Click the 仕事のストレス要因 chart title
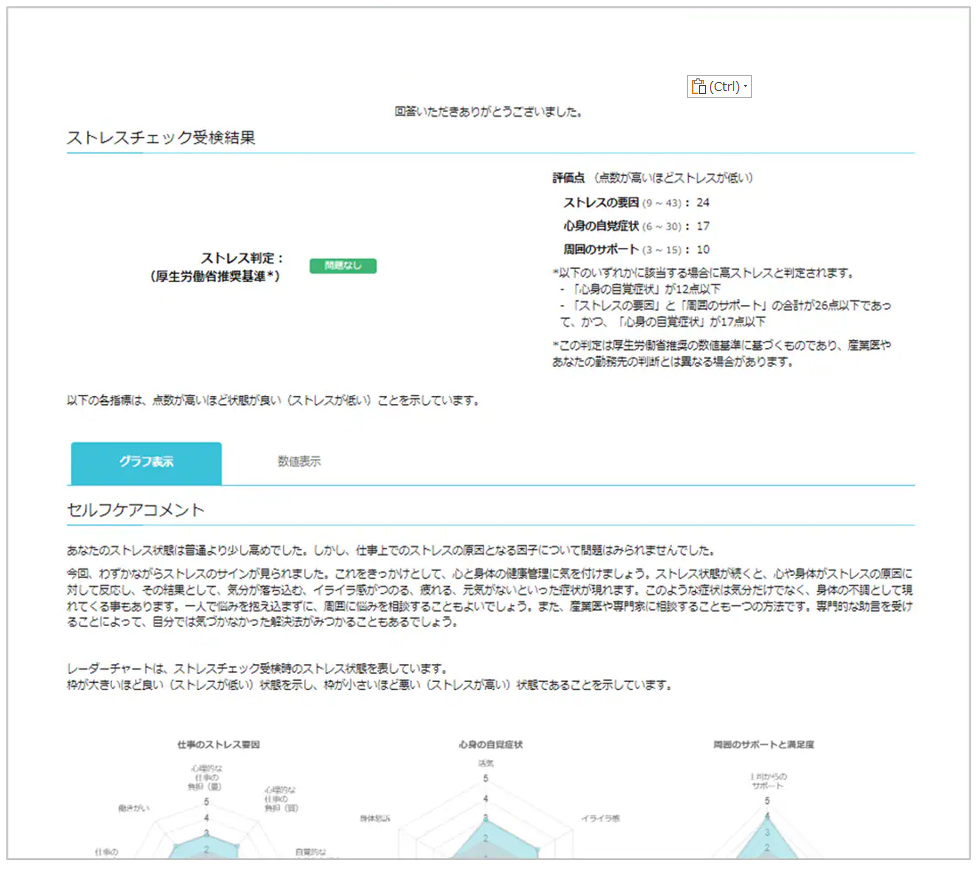The image size is (980, 871). pyautogui.click(x=218, y=744)
